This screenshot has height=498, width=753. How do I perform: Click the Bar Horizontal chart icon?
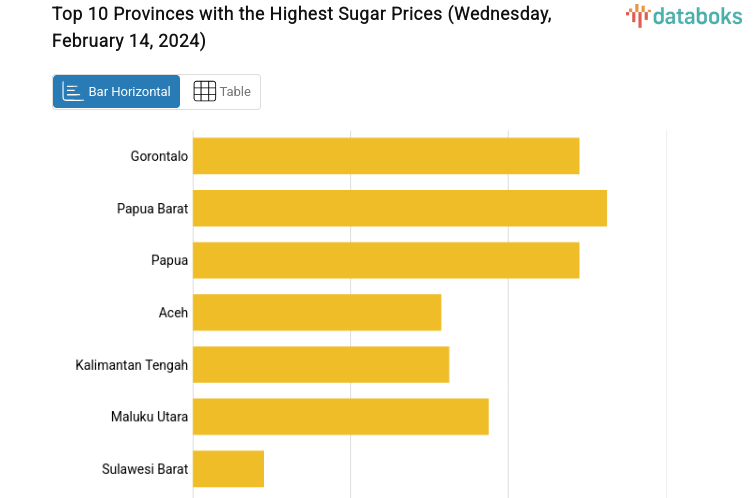click(73, 92)
